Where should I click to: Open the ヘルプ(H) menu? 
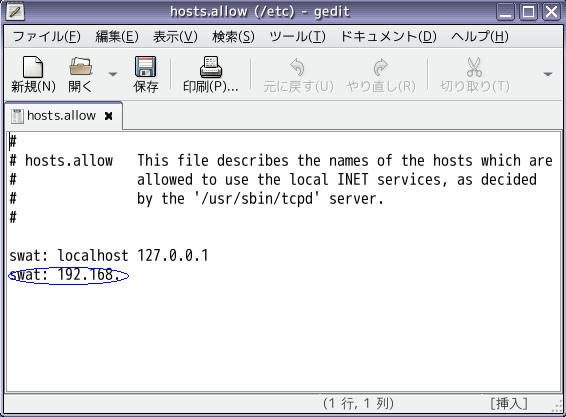(x=480, y=36)
